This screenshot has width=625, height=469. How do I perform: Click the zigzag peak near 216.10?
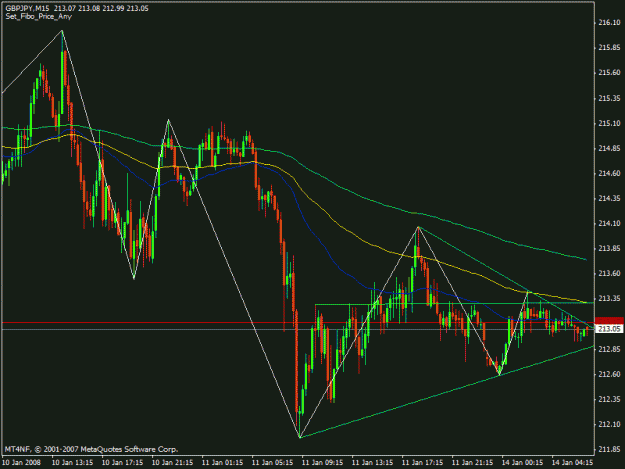tap(62, 30)
